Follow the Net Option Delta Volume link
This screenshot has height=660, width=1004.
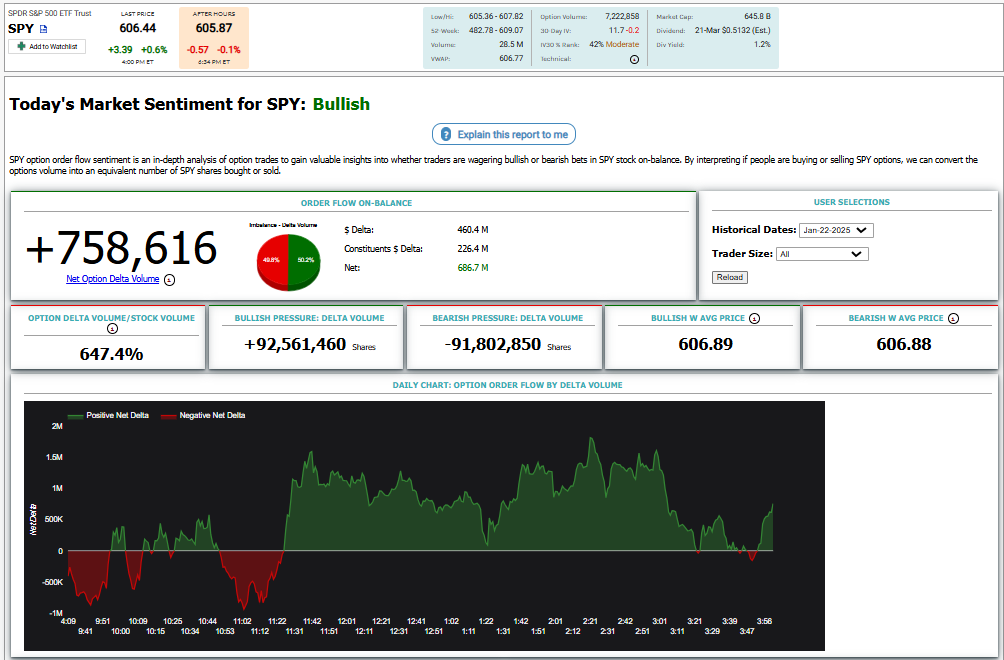tap(113, 279)
